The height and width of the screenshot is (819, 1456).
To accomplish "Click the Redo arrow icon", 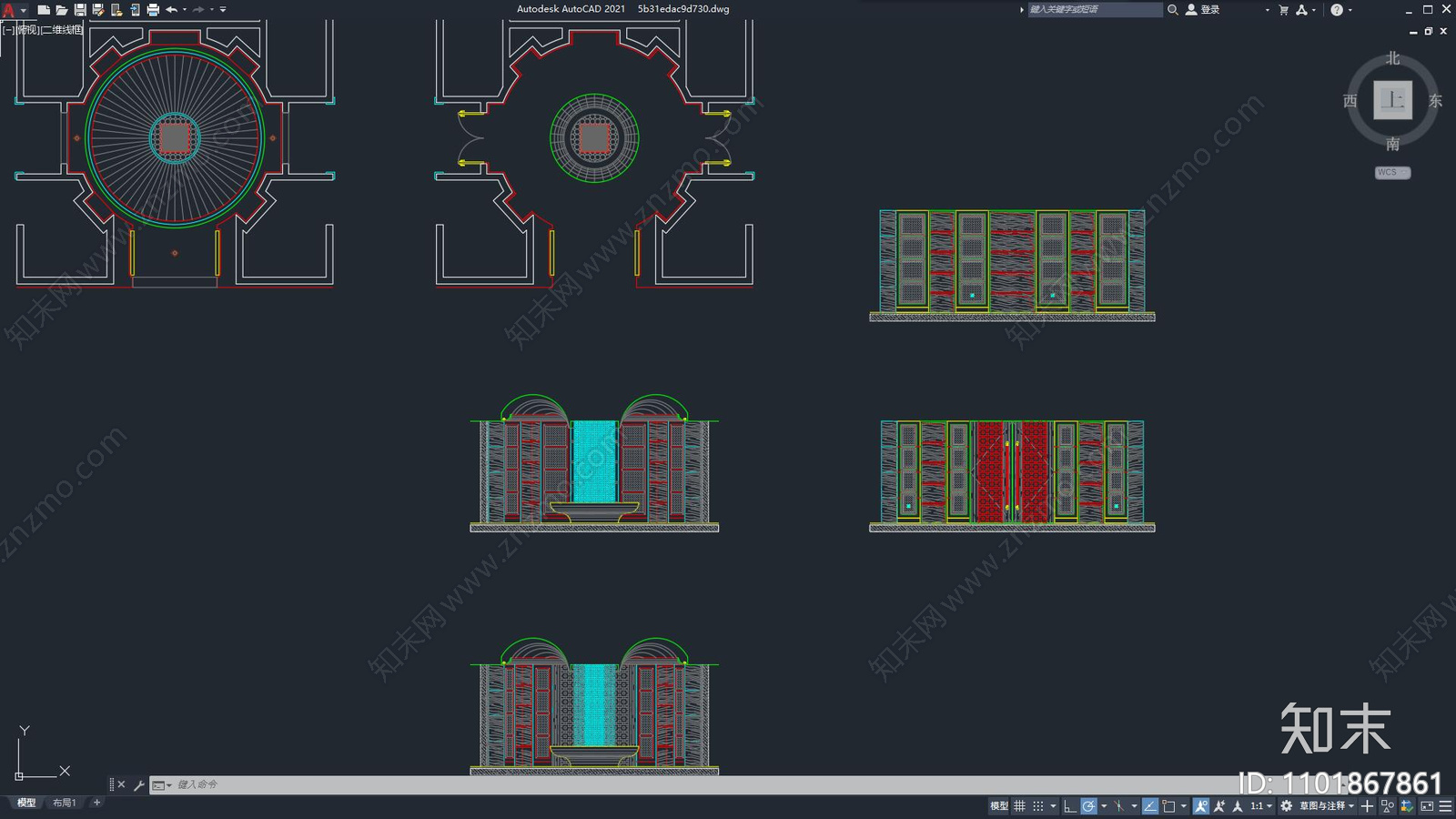I will tap(198, 10).
